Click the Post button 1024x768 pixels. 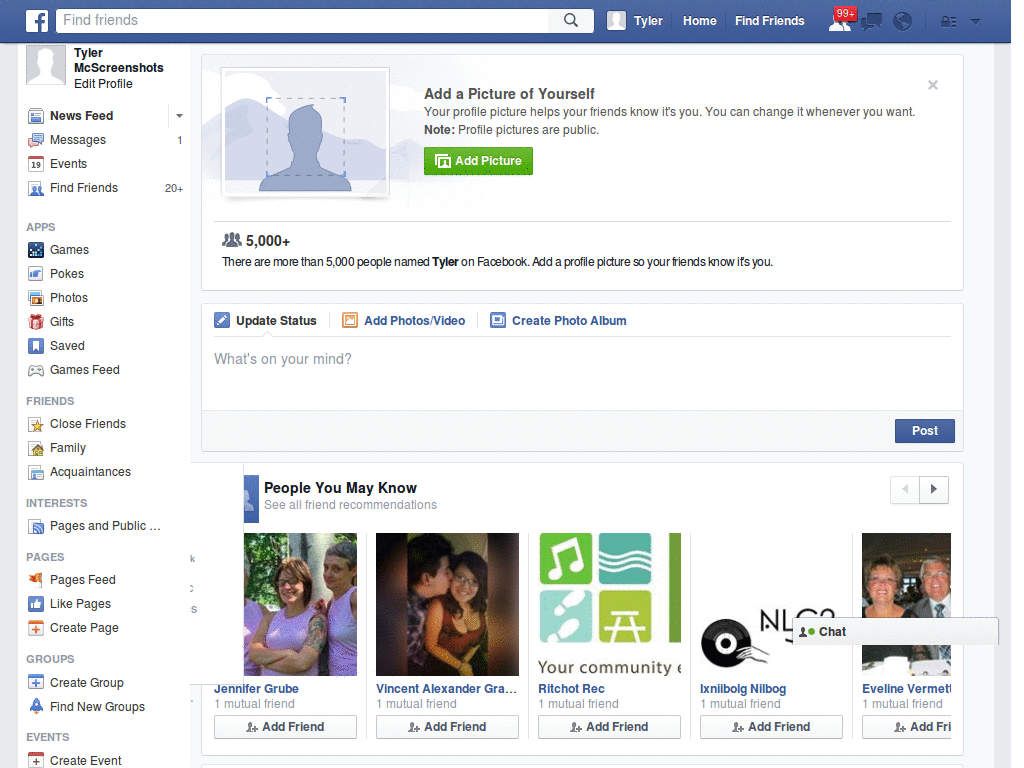click(x=924, y=431)
